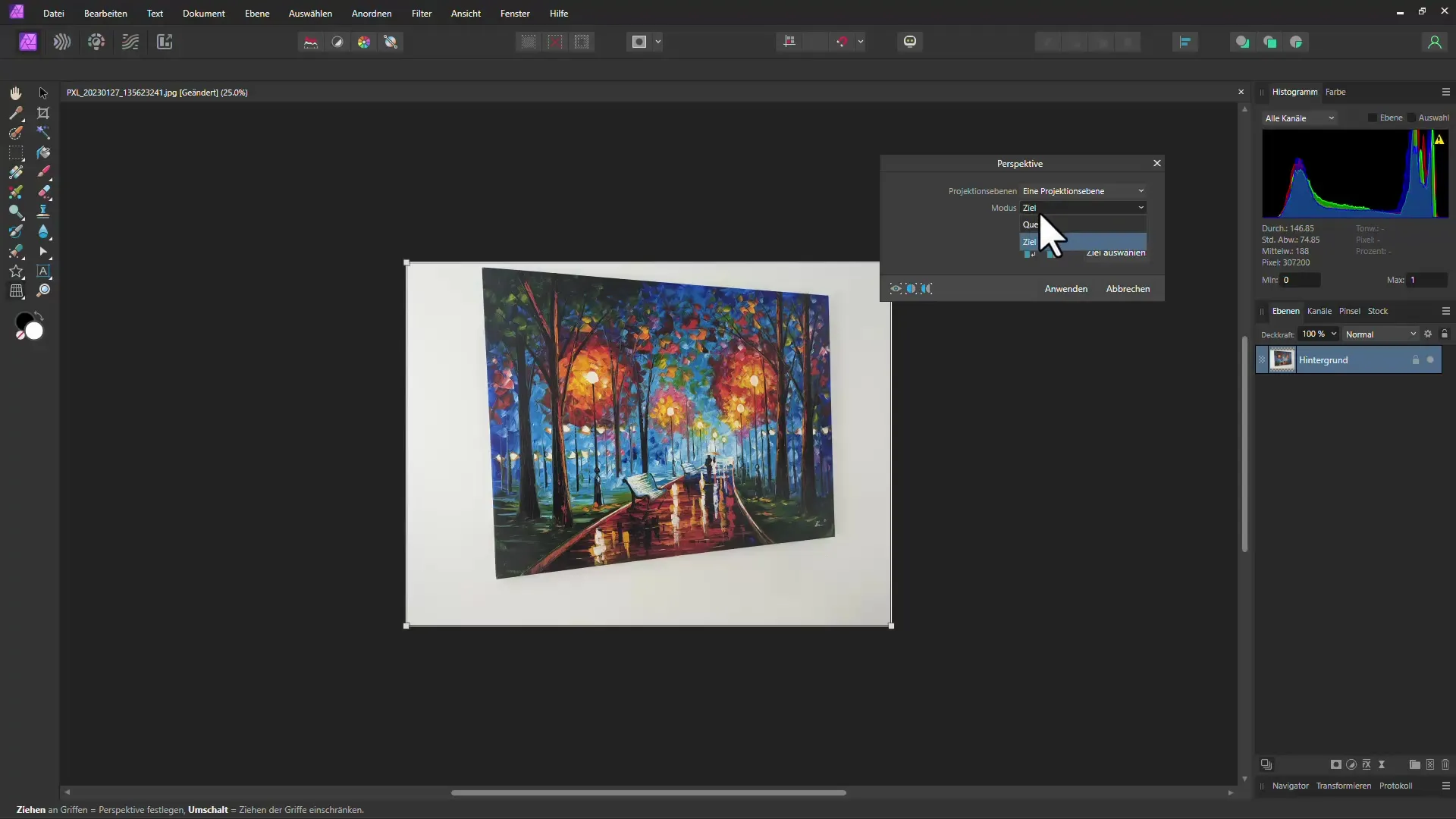Open the Ebene menu
The width and height of the screenshot is (1456, 819).
pyautogui.click(x=256, y=13)
